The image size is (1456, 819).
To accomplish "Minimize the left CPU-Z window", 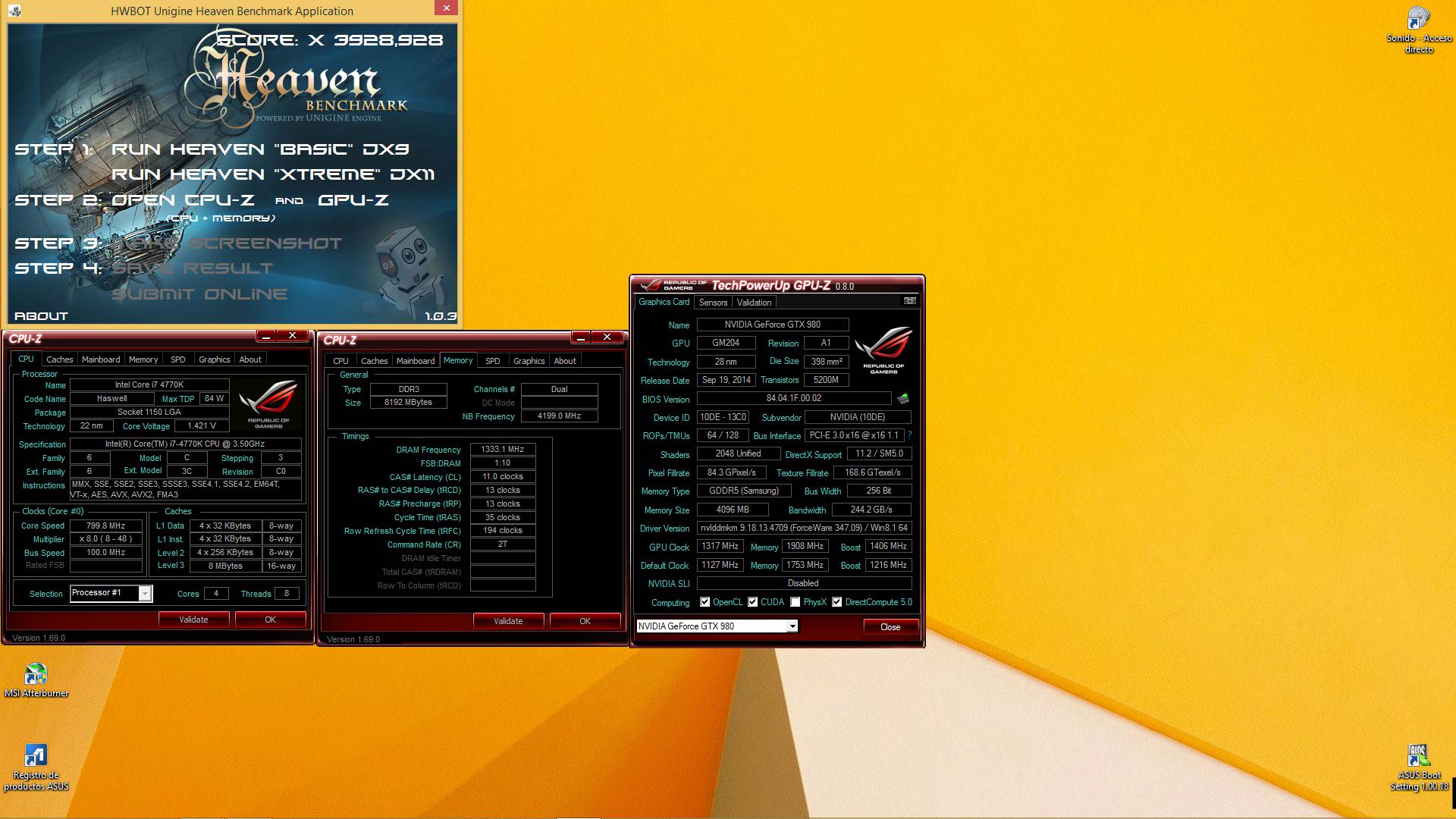I will pos(266,336).
